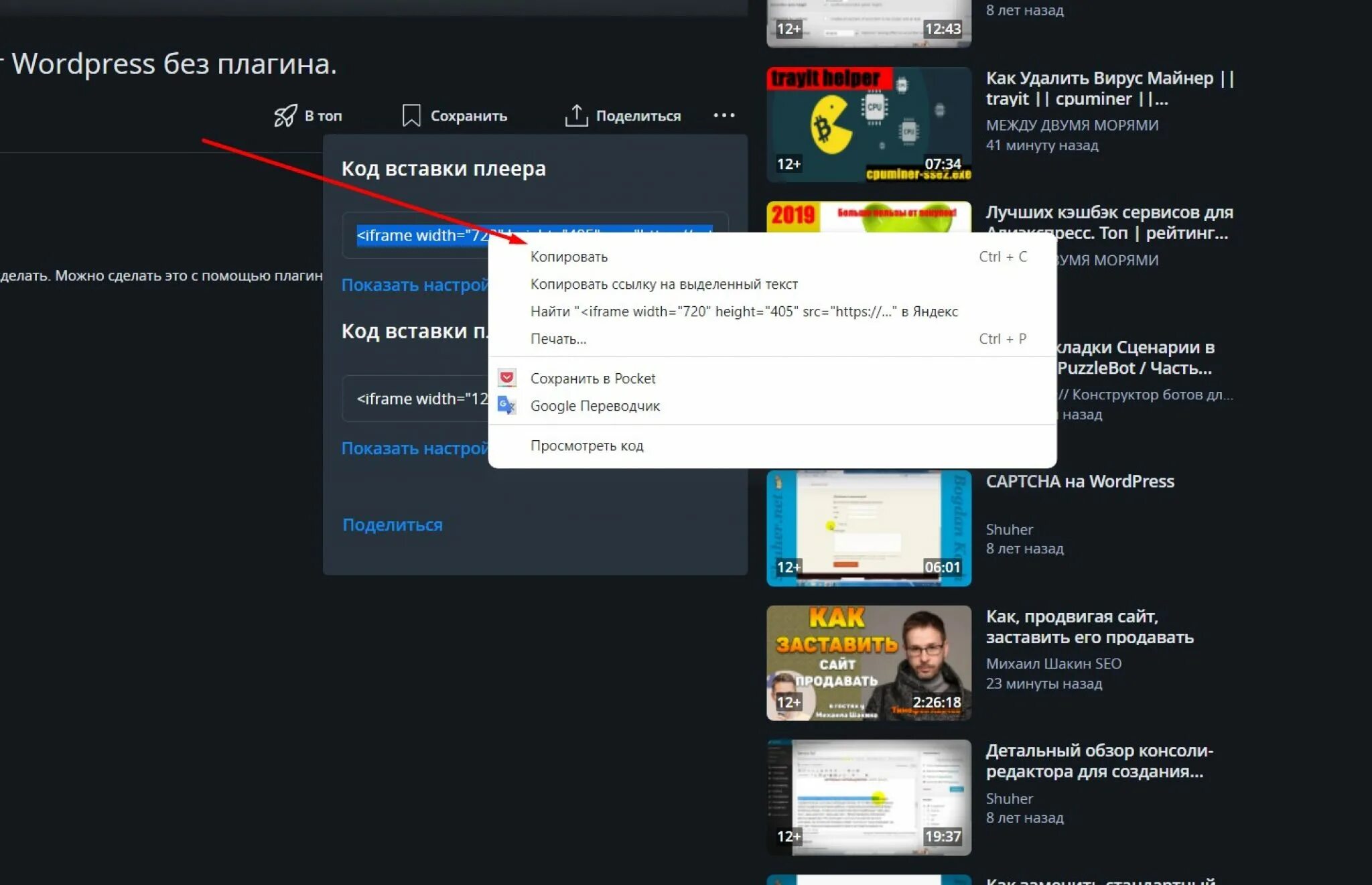This screenshot has height=885, width=1372.
Task: Select 'Найти в Яндекс' menu entry
Action: click(x=744, y=312)
